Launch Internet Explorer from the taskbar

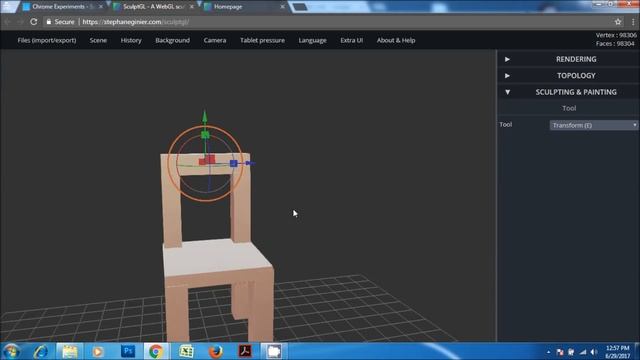41,351
